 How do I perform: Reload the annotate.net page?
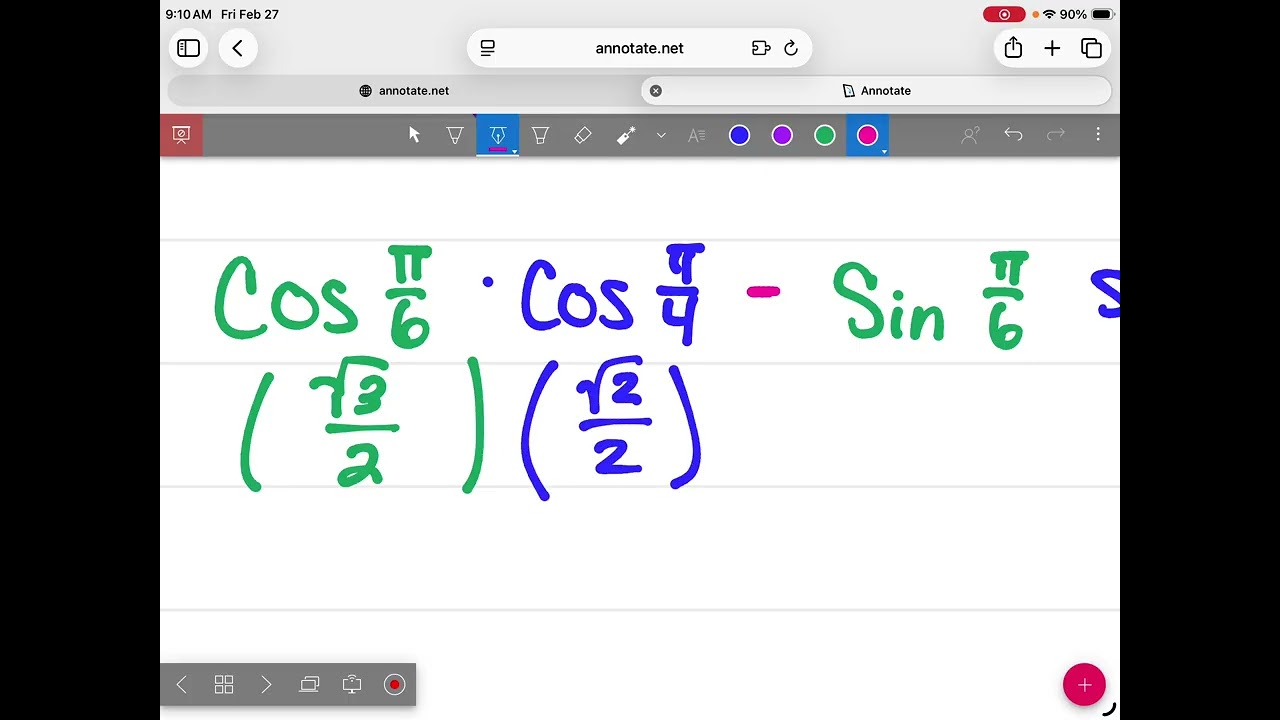pos(791,48)
